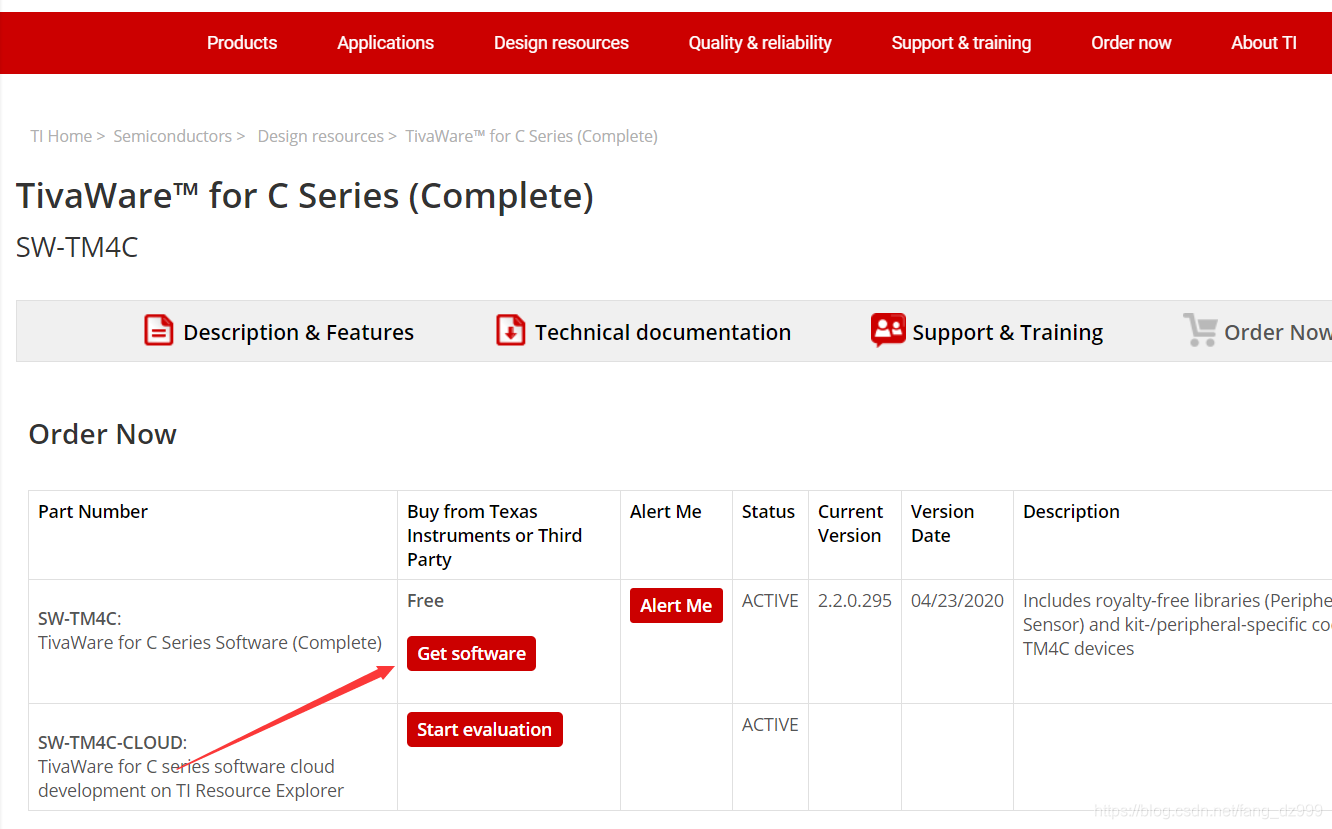
Task: Click TivaWare for C Series Software (Complete) text
Action: pos(210,643)
